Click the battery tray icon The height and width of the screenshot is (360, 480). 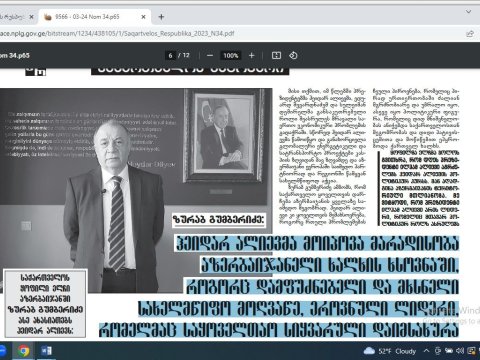pyautogui.click(x=449, y=351)
